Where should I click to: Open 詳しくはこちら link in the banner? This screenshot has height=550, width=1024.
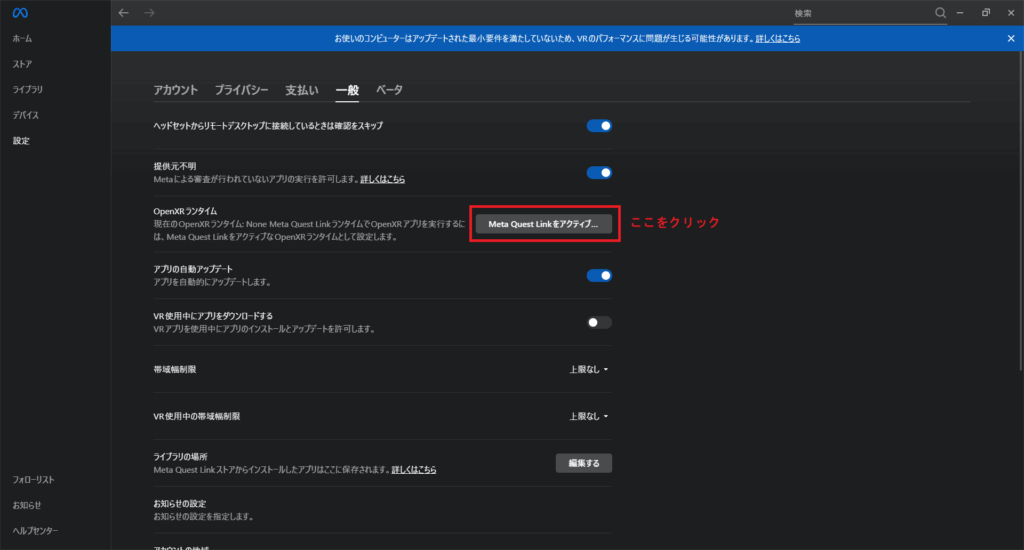coord(778,39)
